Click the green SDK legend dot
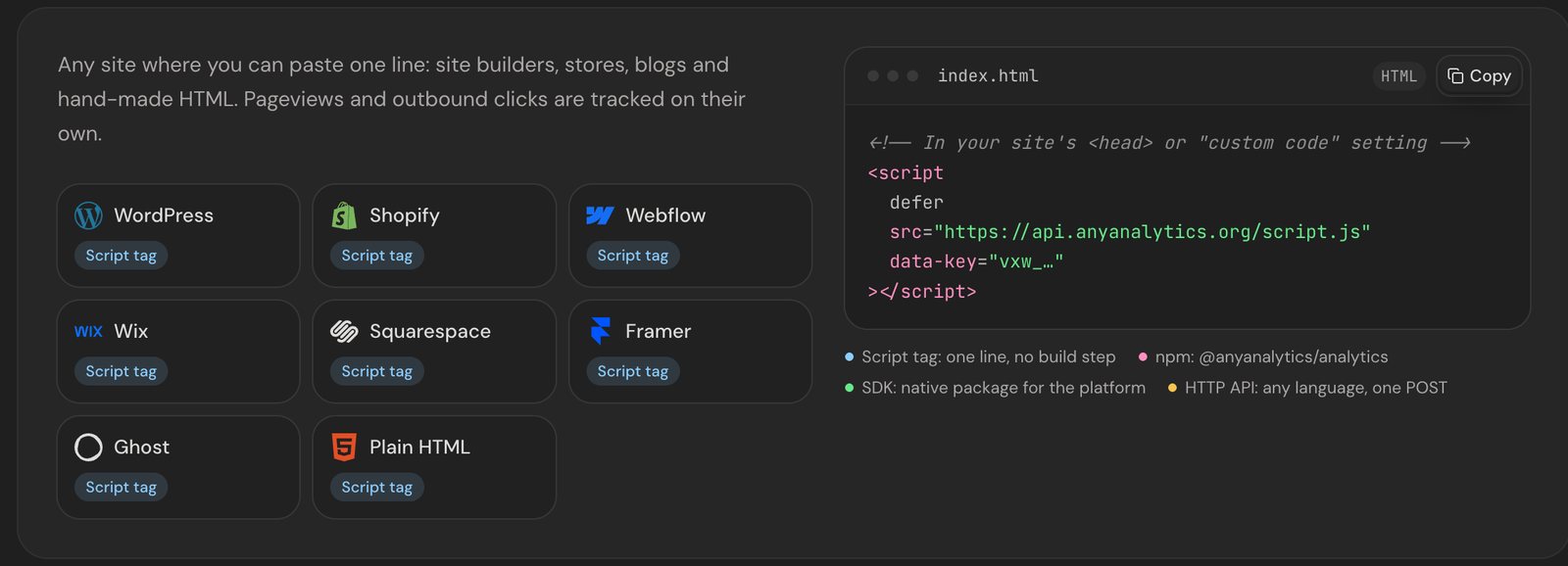Screen dimensions: 1568x566 point(850,388)
